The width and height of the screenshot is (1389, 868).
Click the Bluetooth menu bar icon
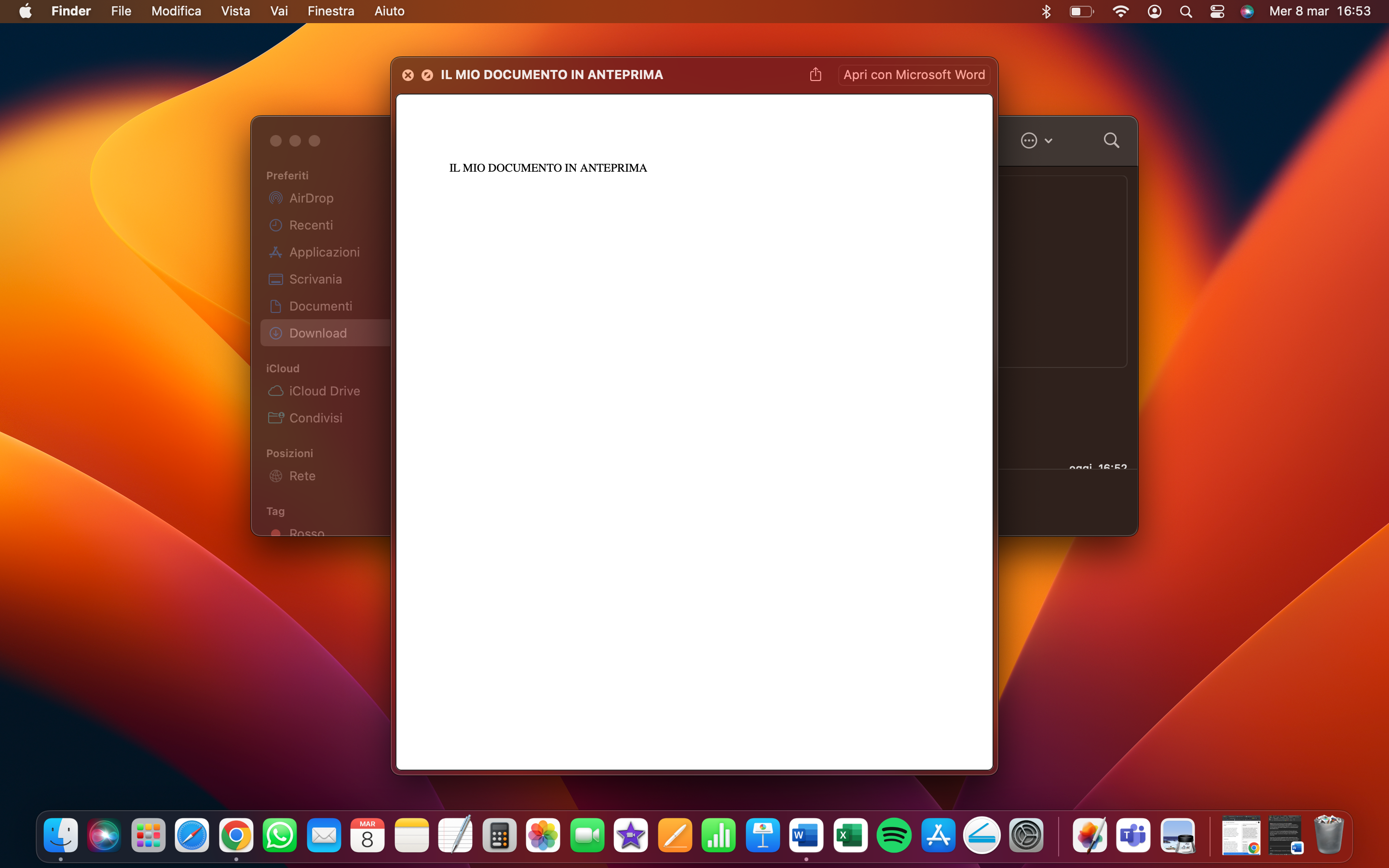pyautogui.click(x=1046, y=11)
